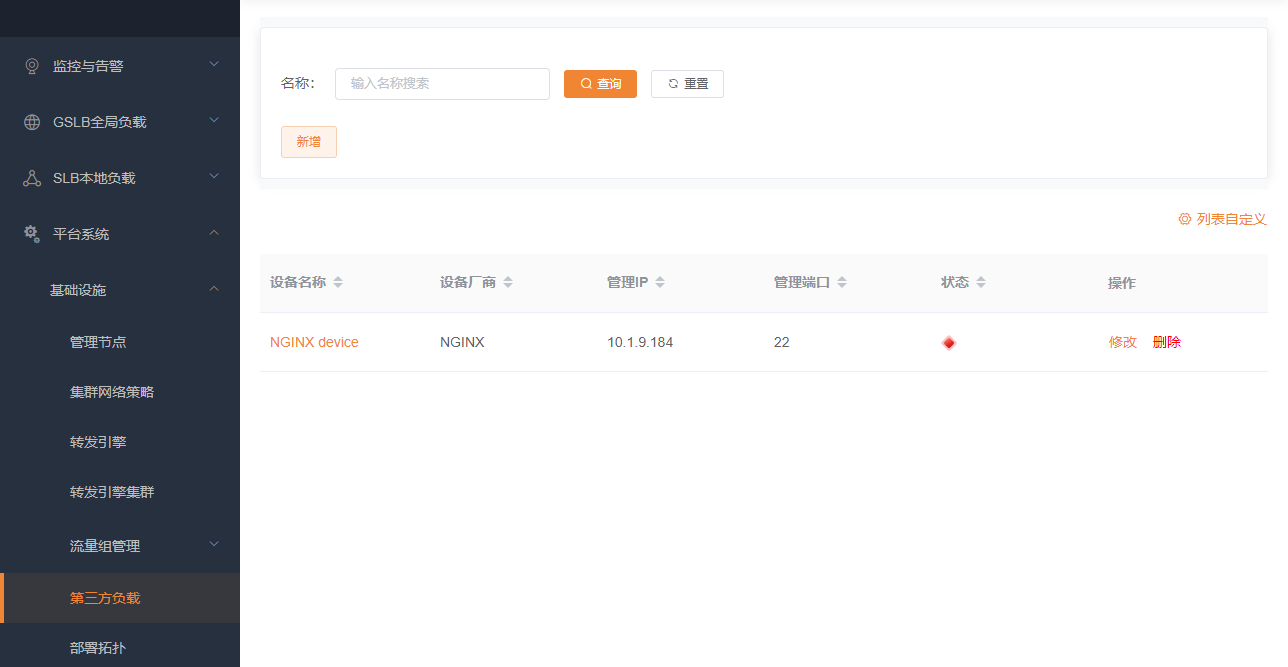Open the NGINX device name link
The width and height of the screenshot is (1288, 667).
click(314, 342)
